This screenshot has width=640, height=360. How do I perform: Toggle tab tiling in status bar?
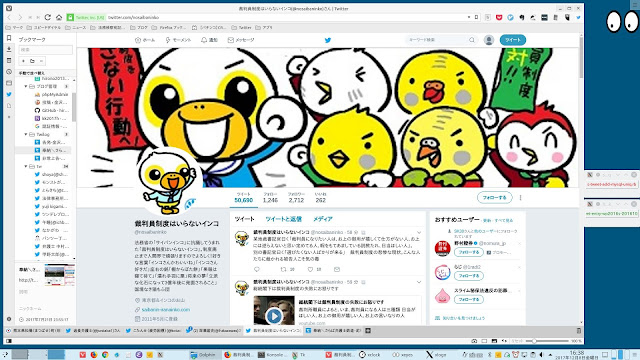(x=484, y=341)
